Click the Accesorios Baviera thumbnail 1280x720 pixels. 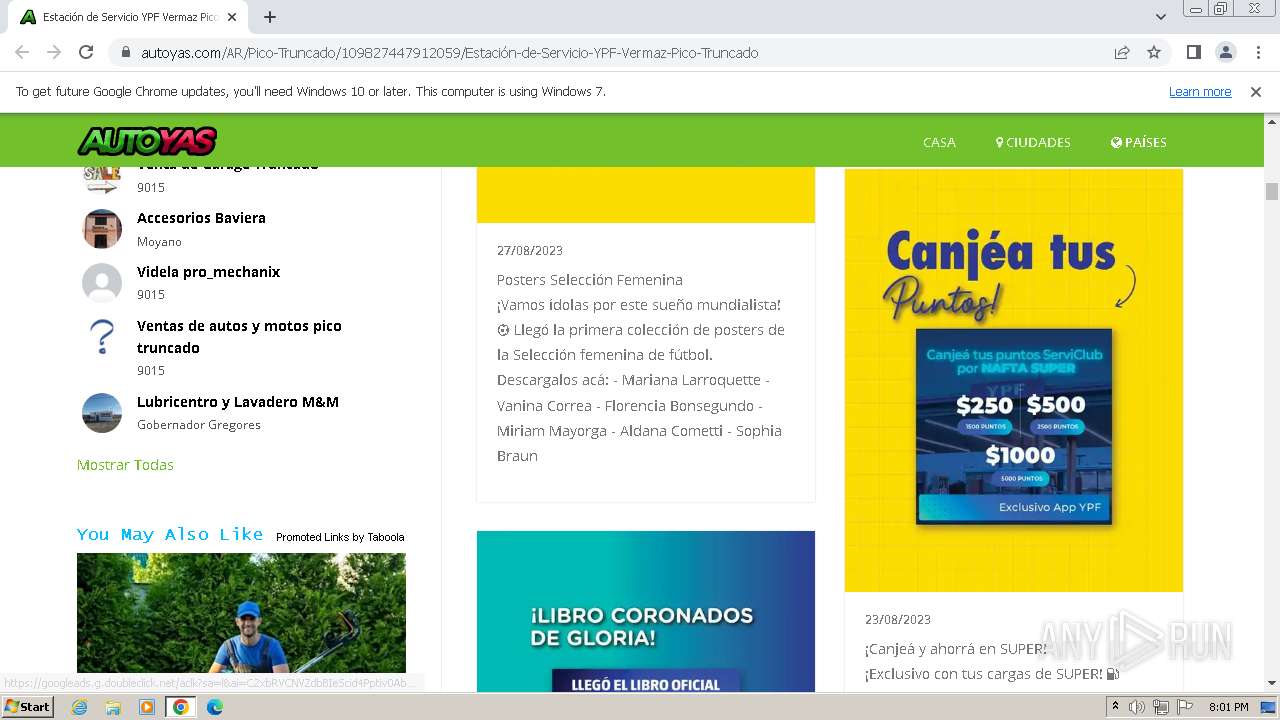[102, 229]
